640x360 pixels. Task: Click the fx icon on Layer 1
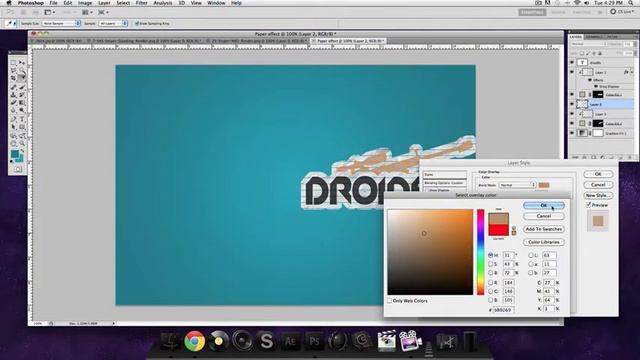tap(626, 72)
